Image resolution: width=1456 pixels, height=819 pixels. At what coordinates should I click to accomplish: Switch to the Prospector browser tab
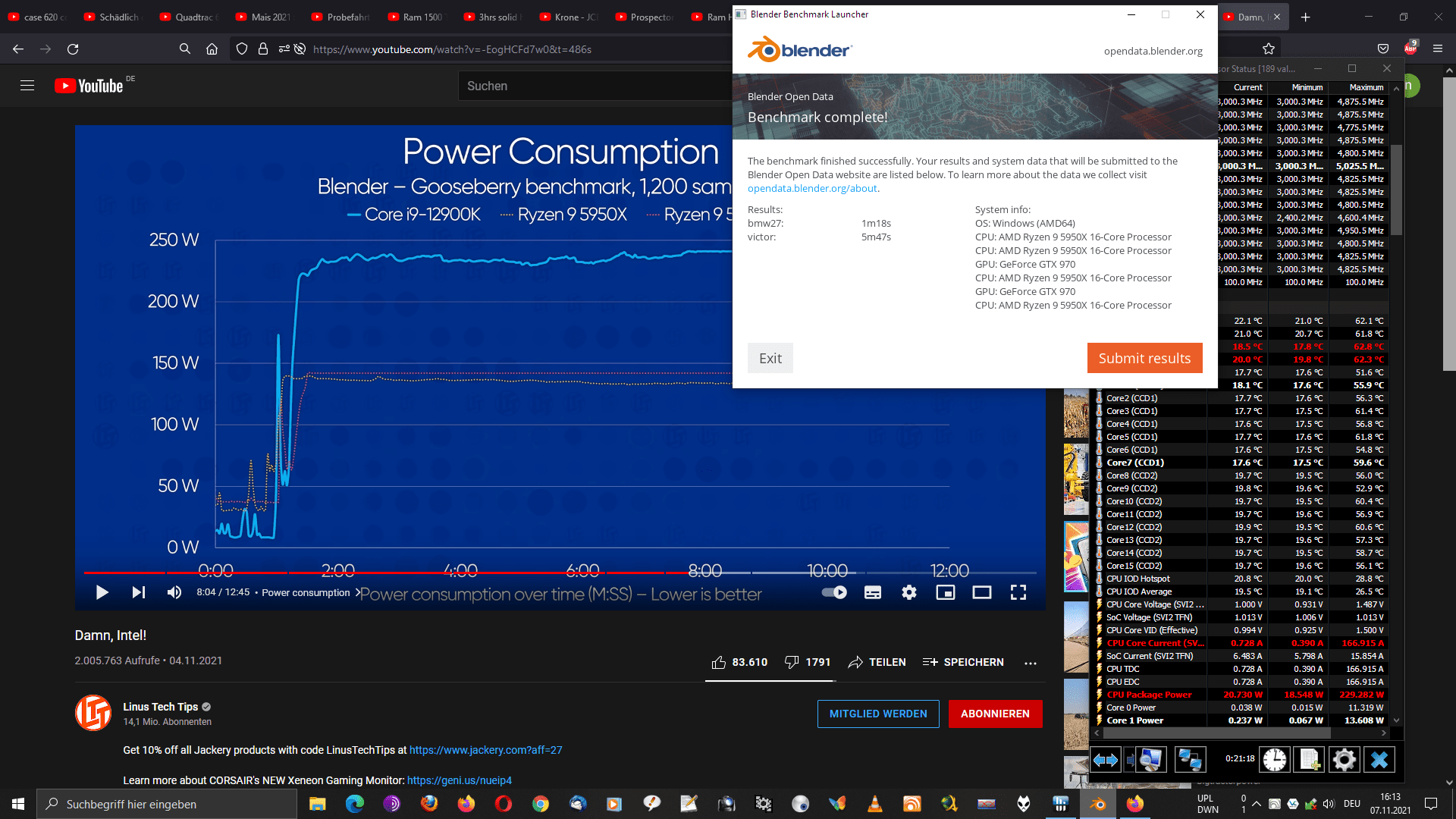click(x=645, y=17)
